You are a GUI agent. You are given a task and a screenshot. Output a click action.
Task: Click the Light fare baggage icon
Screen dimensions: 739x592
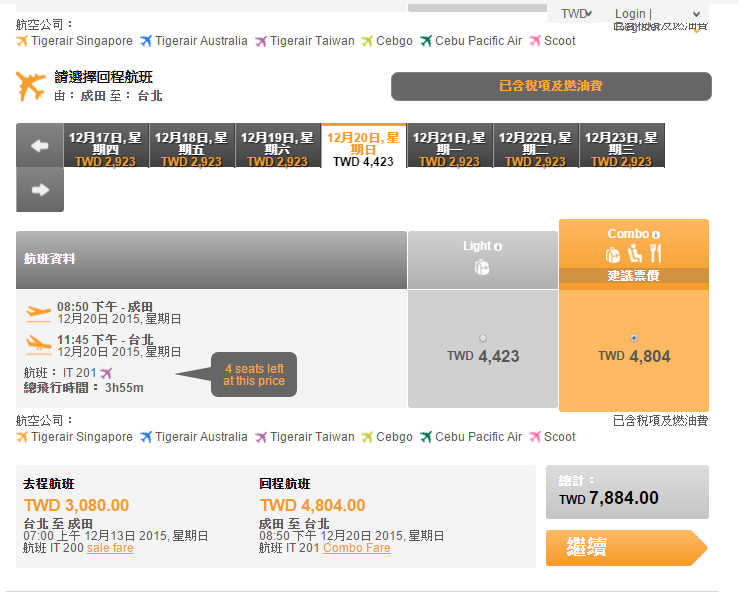coord(482,268)
